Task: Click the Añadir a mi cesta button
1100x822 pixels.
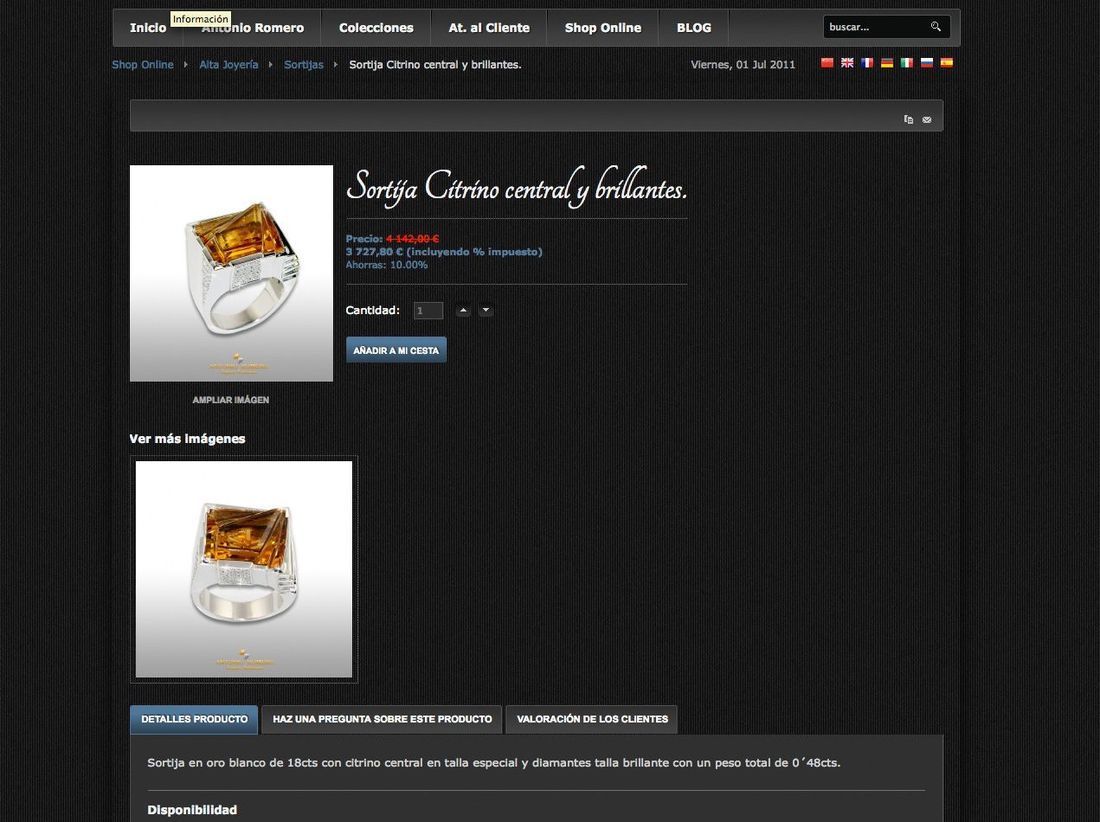Action: pyautogui.click(x=396, y=350)
